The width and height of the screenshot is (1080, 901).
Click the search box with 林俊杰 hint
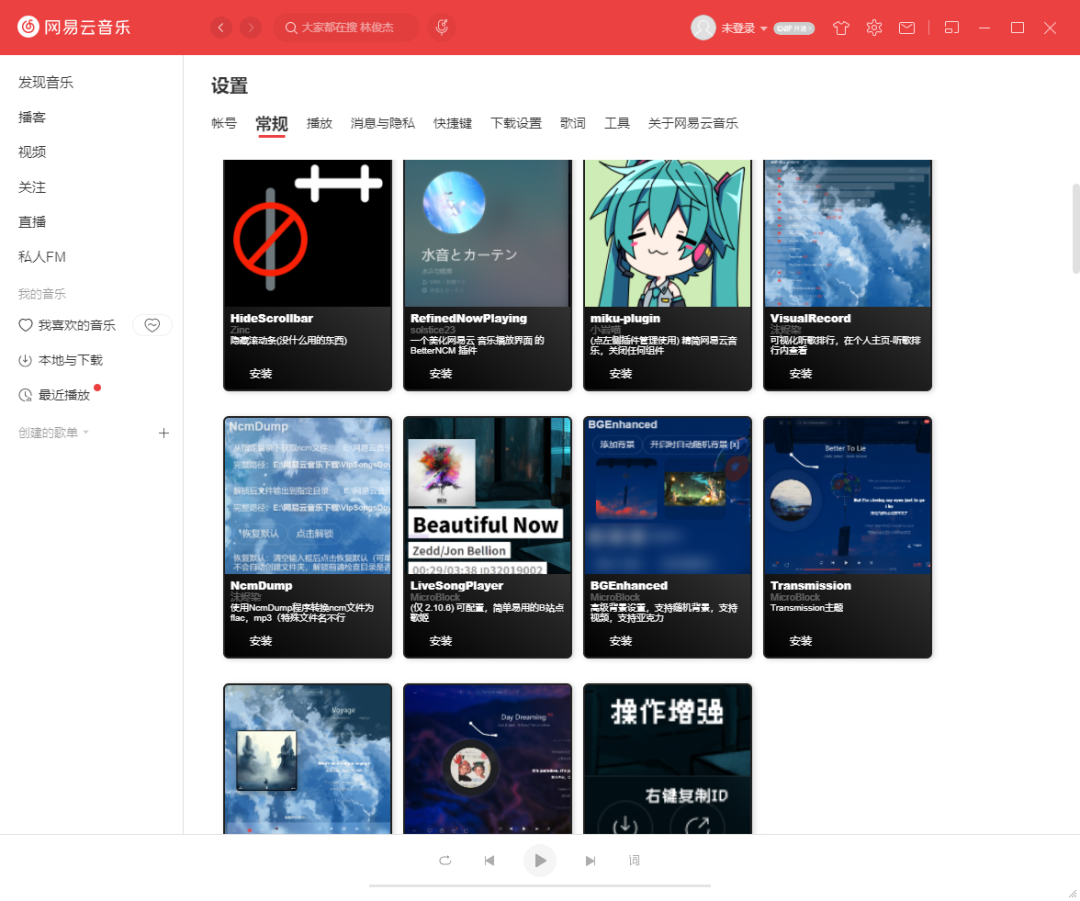point(346,28)
